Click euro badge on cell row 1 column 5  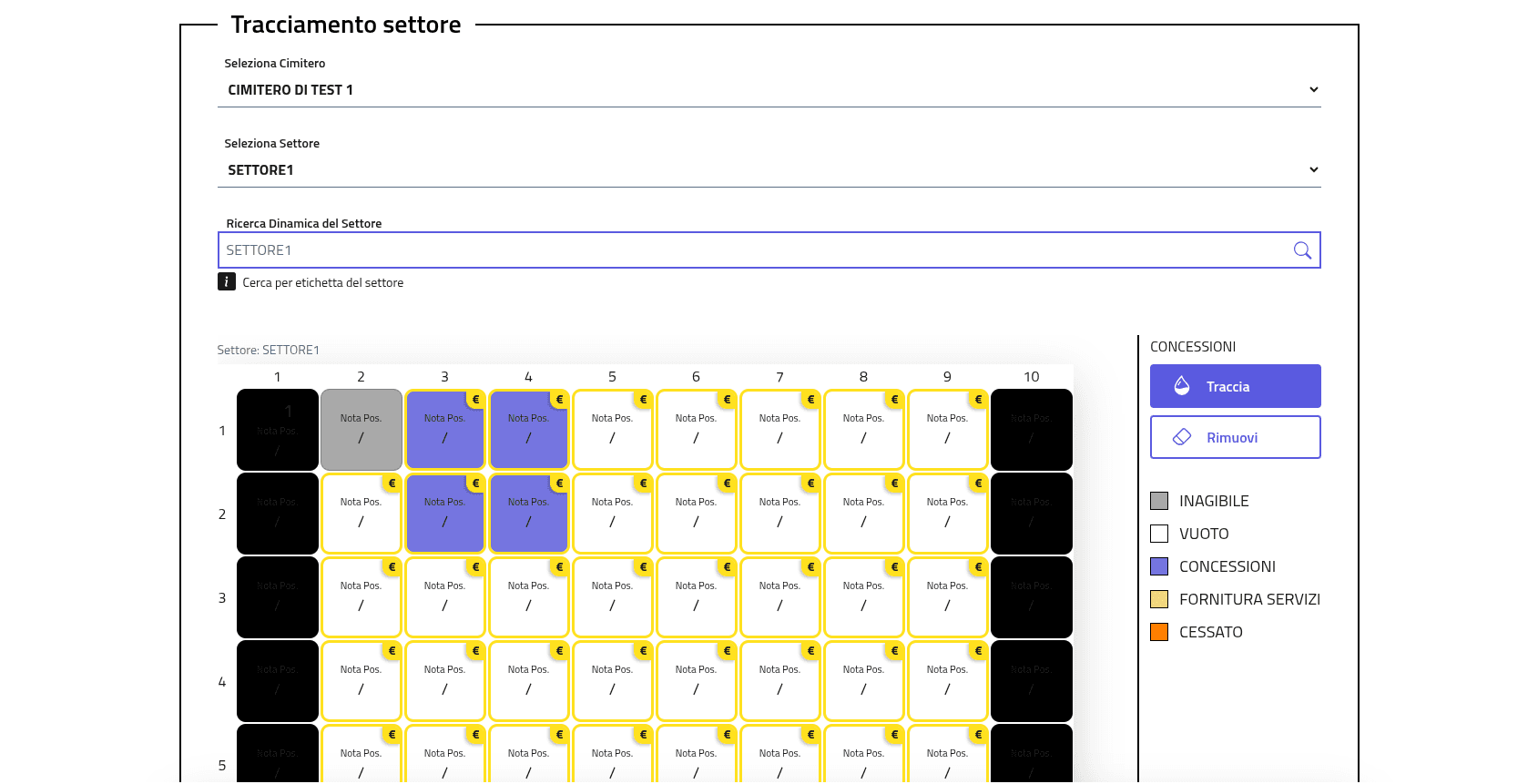pos(643,399)
